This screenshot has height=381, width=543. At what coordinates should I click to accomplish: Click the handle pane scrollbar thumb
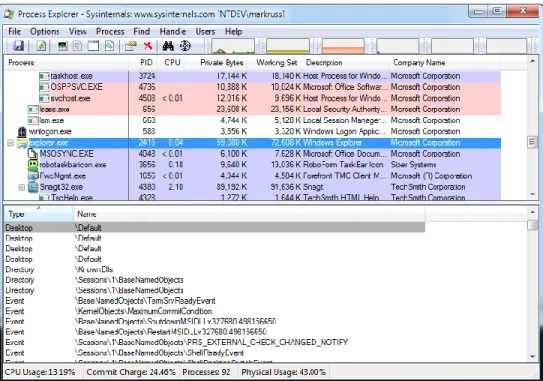point(533,225)
